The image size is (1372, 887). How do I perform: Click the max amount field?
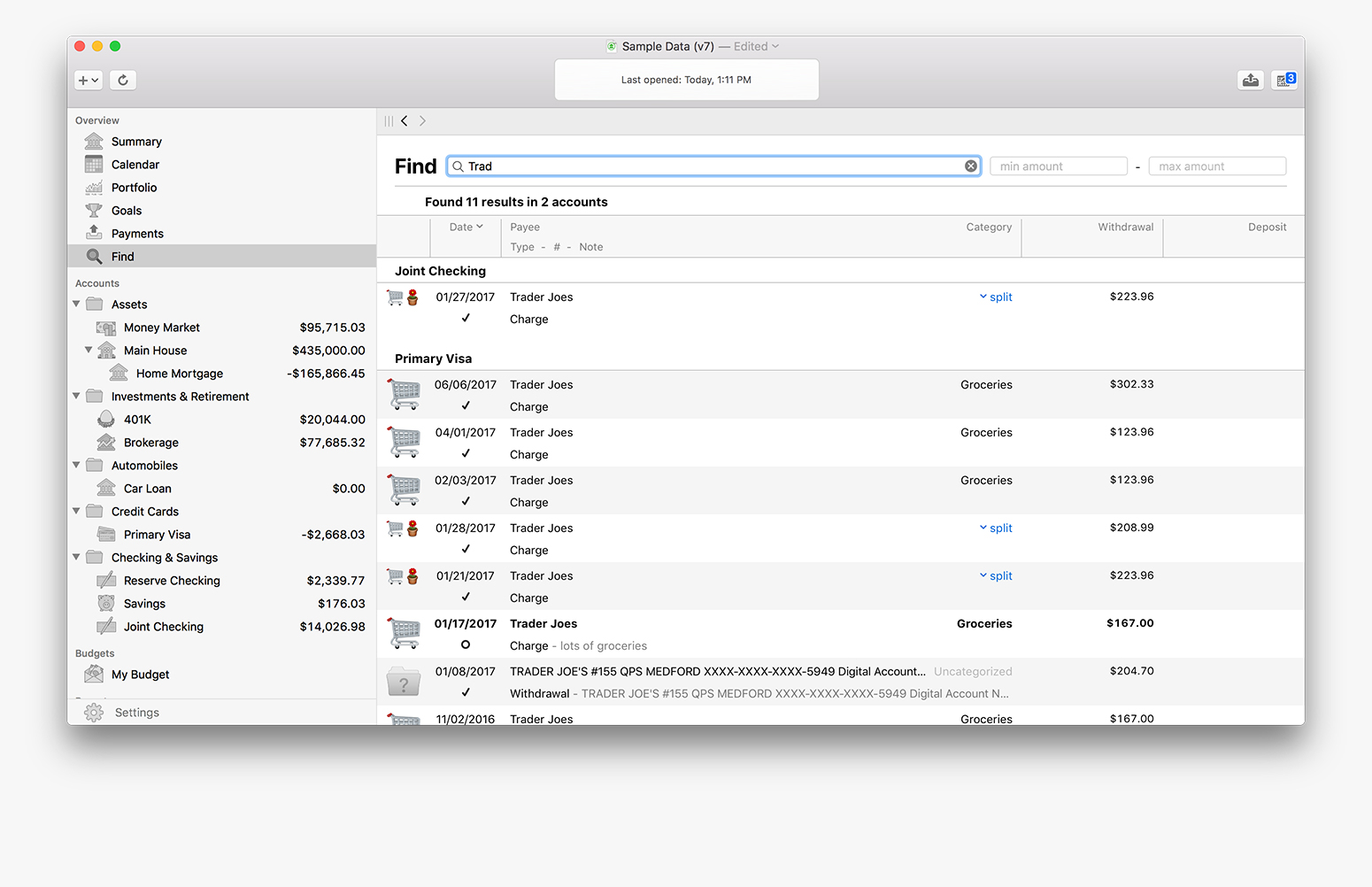1217,166
